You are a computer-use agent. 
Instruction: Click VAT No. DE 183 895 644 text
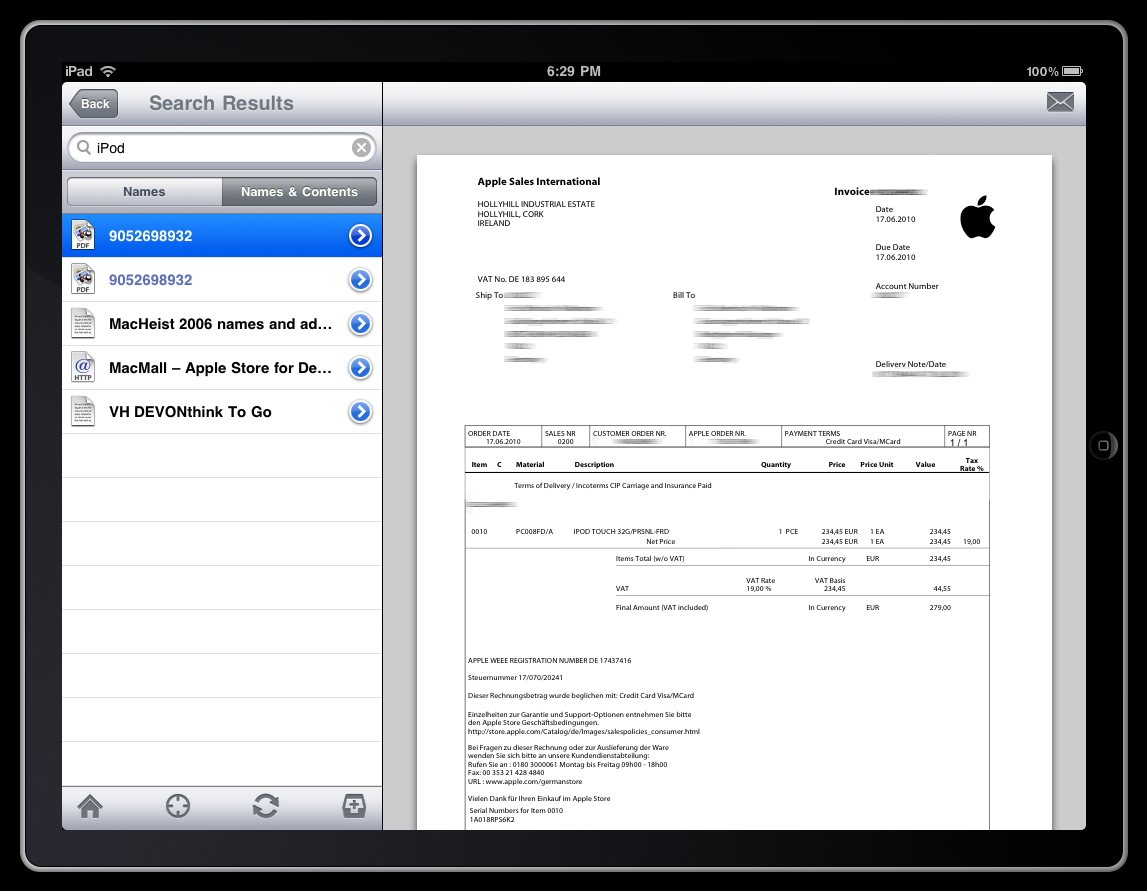[x=521, y=279]
